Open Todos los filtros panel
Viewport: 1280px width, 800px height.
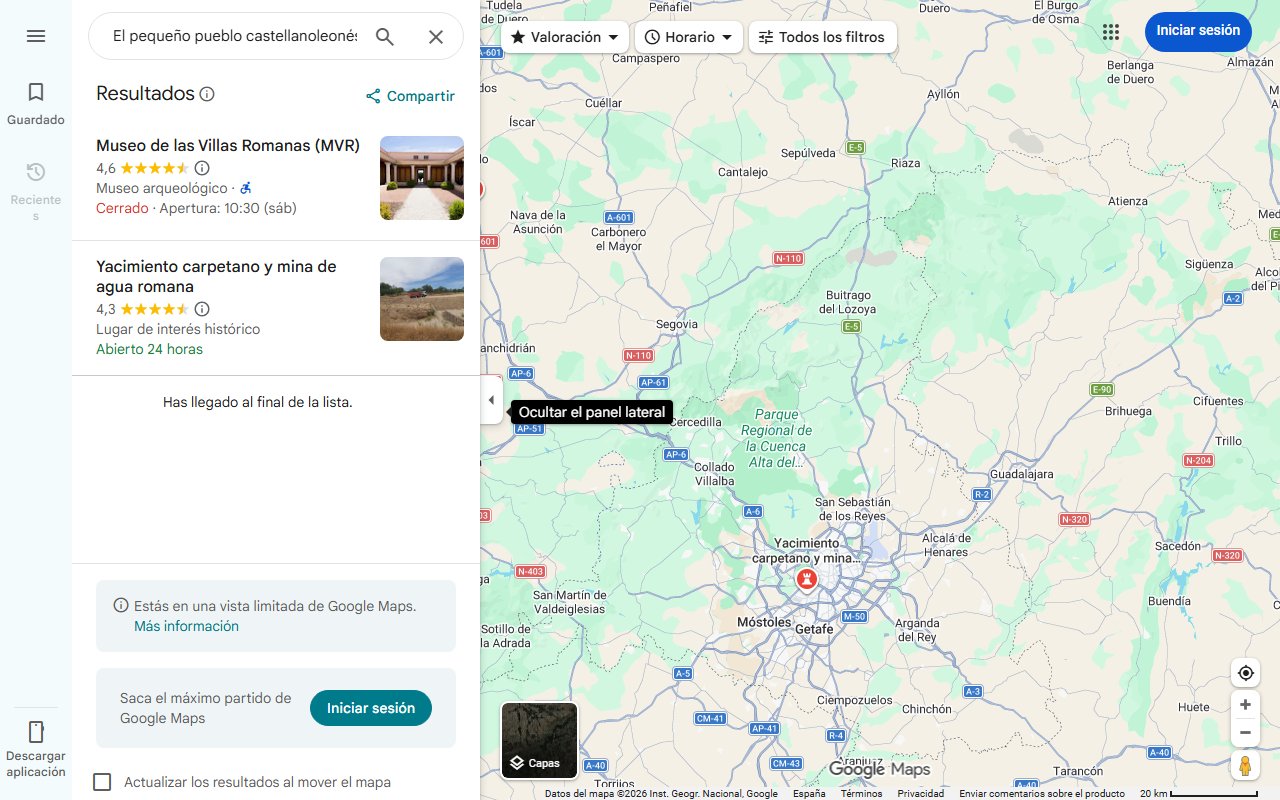tap(824, 36)
